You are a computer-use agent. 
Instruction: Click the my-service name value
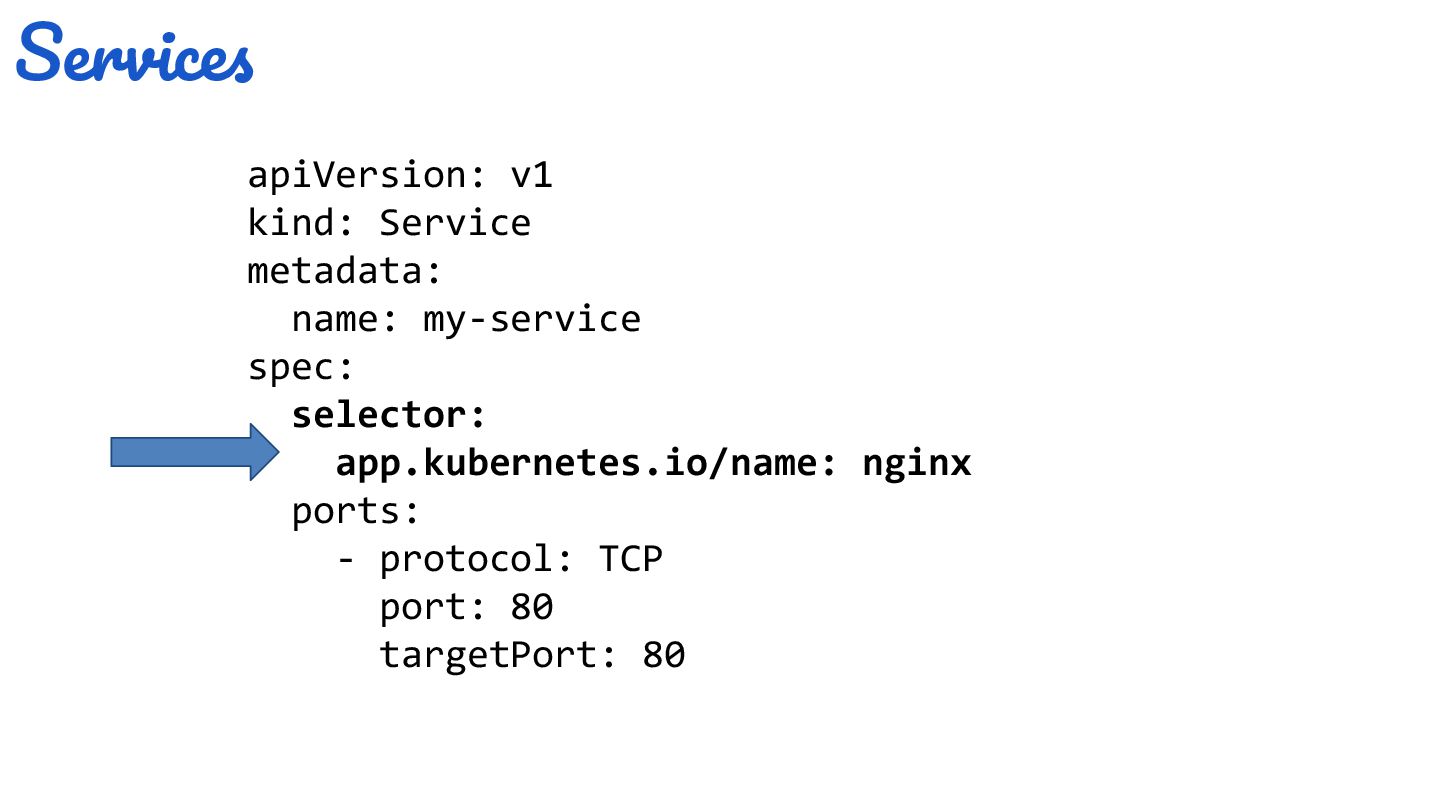532,320
